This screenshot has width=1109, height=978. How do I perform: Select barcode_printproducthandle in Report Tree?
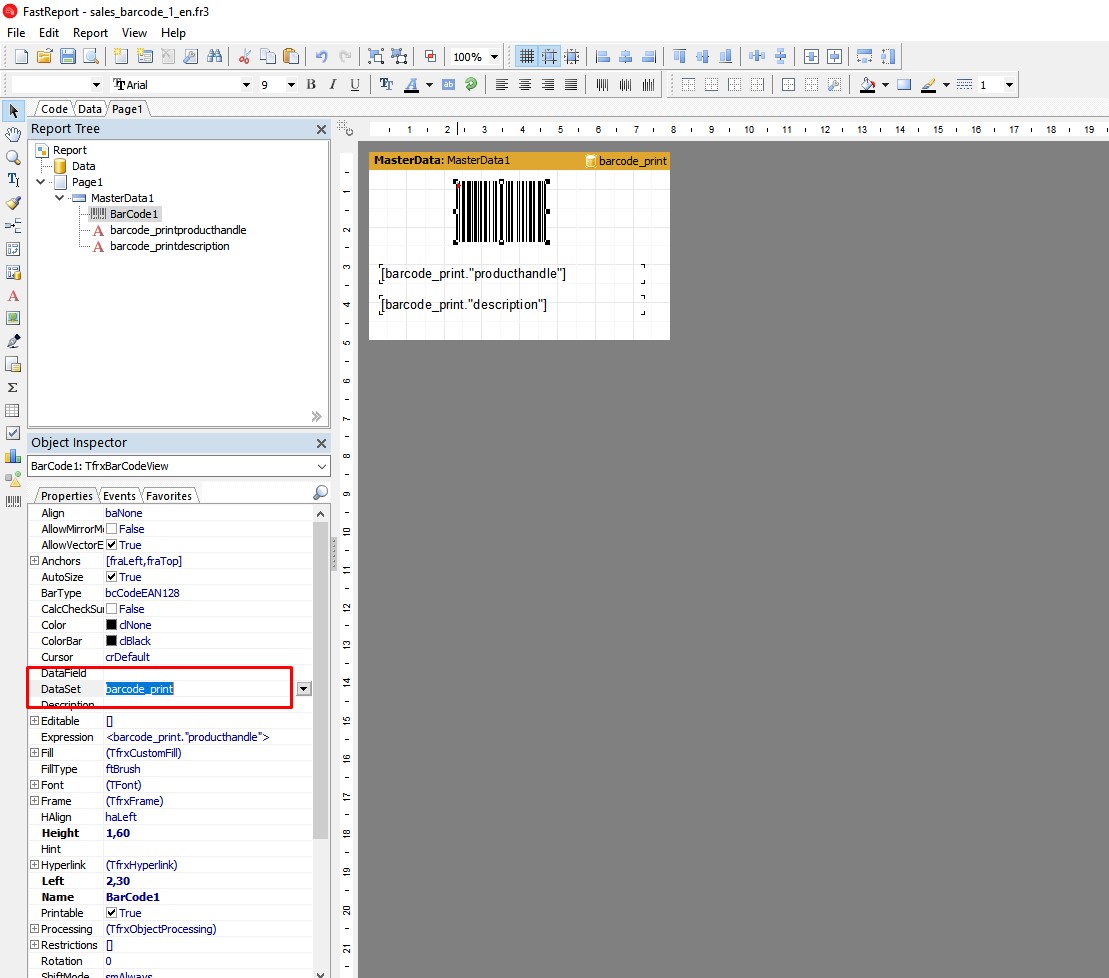(x=178, y=230)
